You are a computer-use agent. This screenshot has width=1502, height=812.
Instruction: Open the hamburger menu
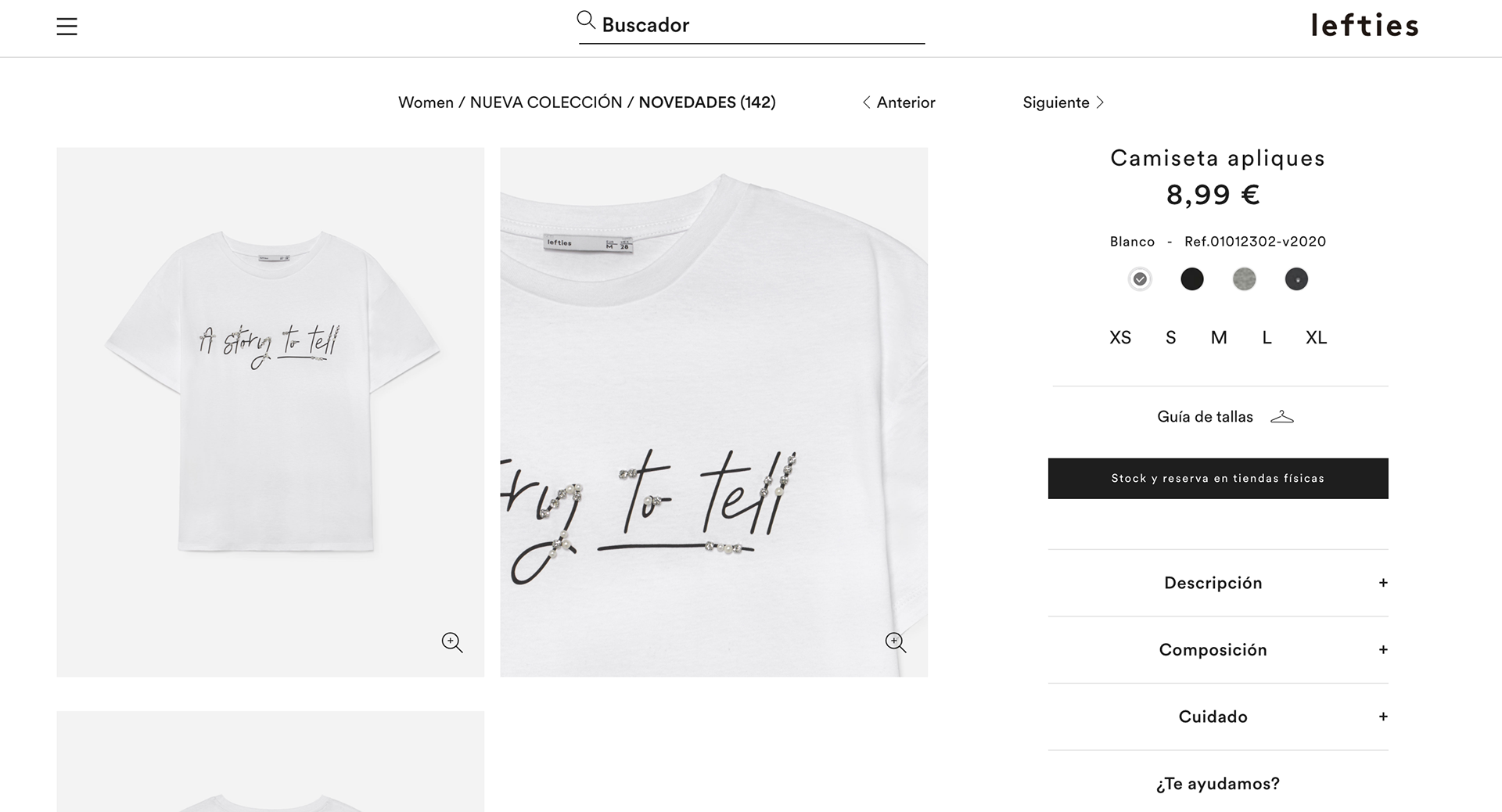point(67,27)
